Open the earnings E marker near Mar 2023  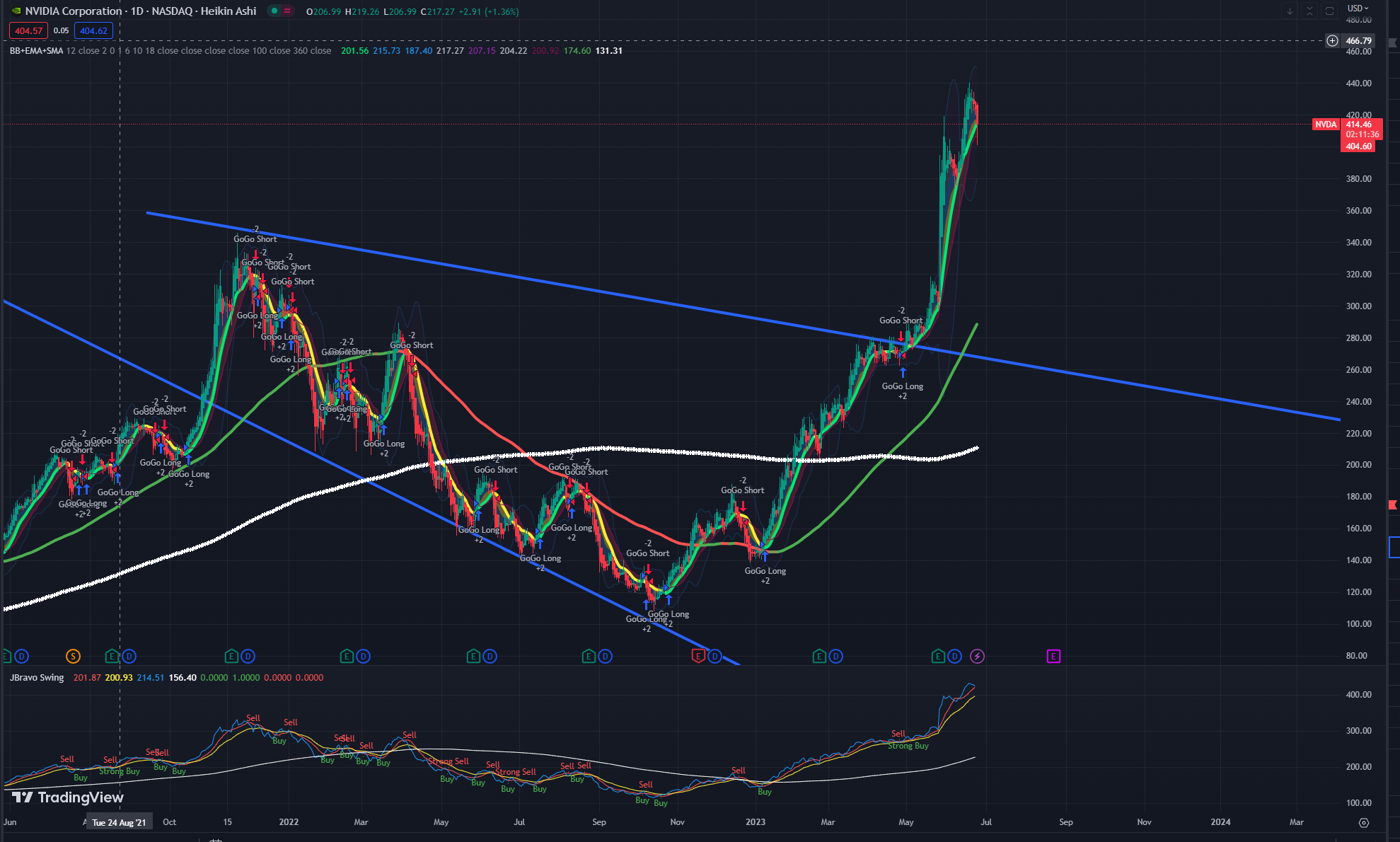tap(819, 657)
